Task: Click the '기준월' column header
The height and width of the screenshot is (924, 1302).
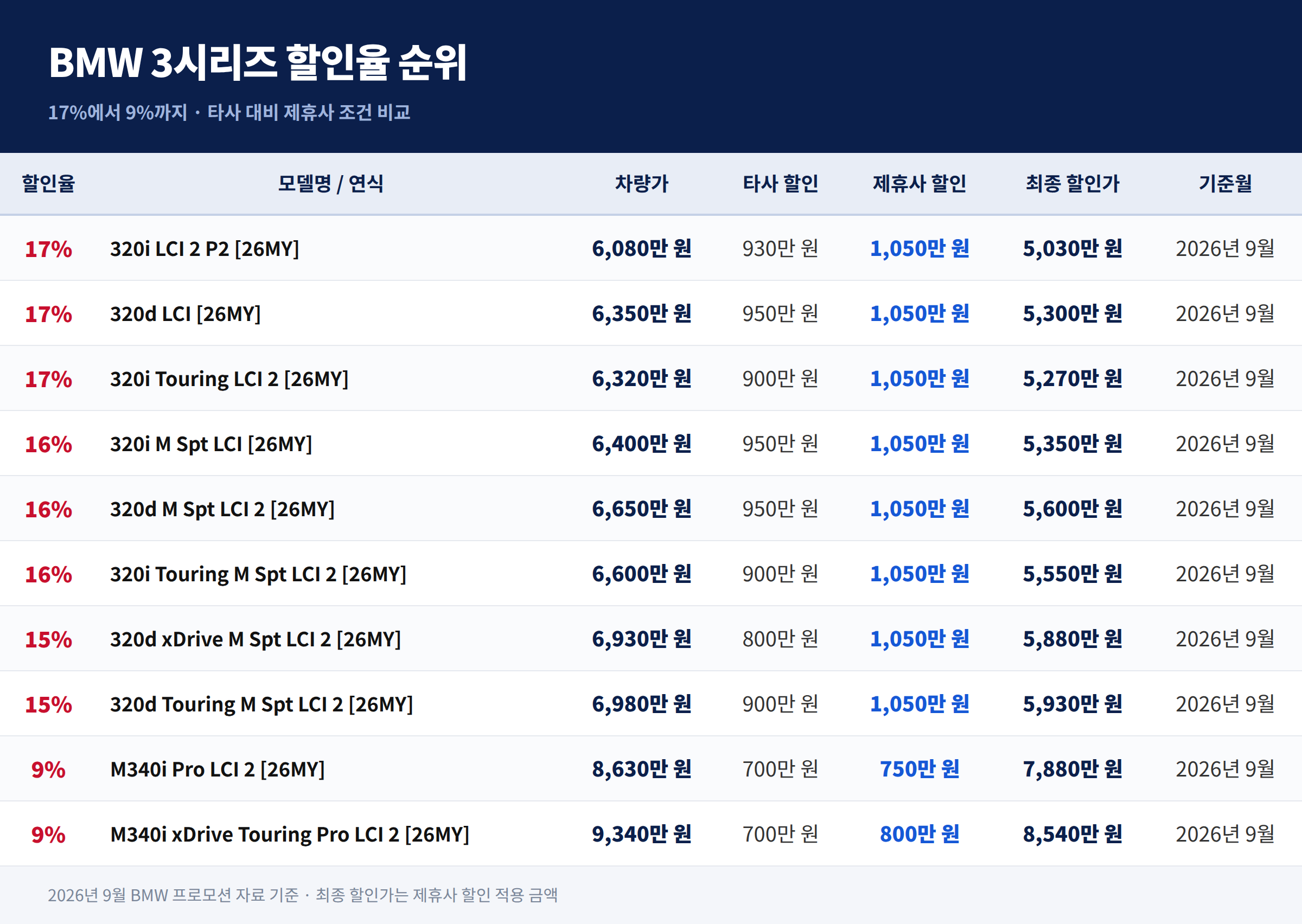Action: (x=1224, y=183)
